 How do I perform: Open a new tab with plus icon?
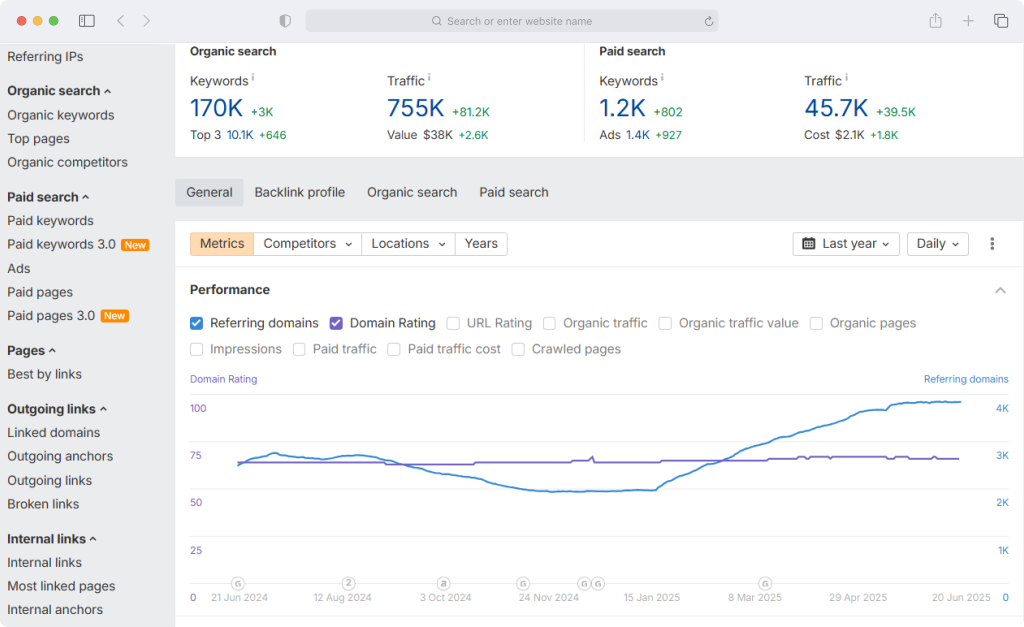(968, 21)
